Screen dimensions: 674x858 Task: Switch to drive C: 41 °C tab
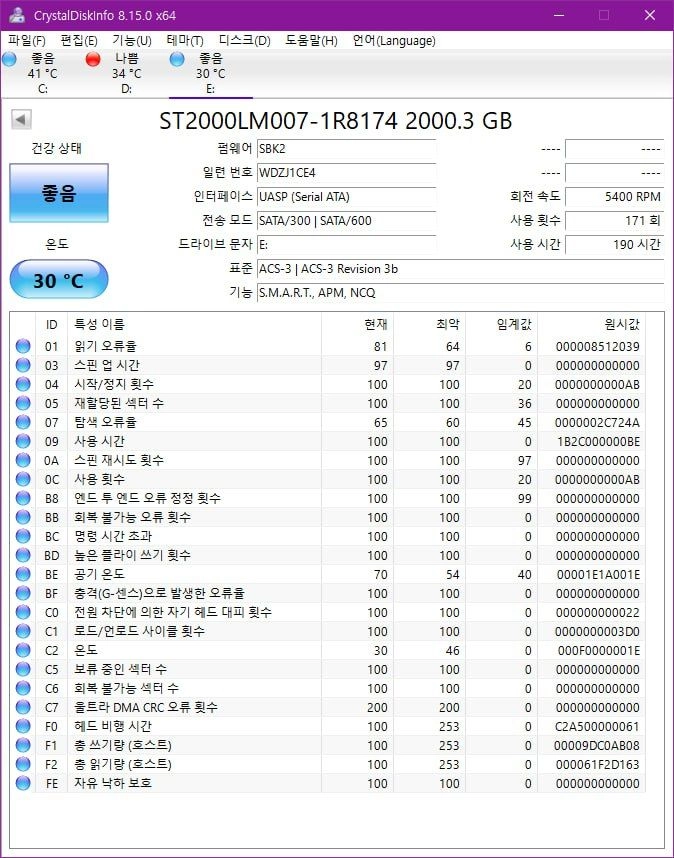point(43,73)
